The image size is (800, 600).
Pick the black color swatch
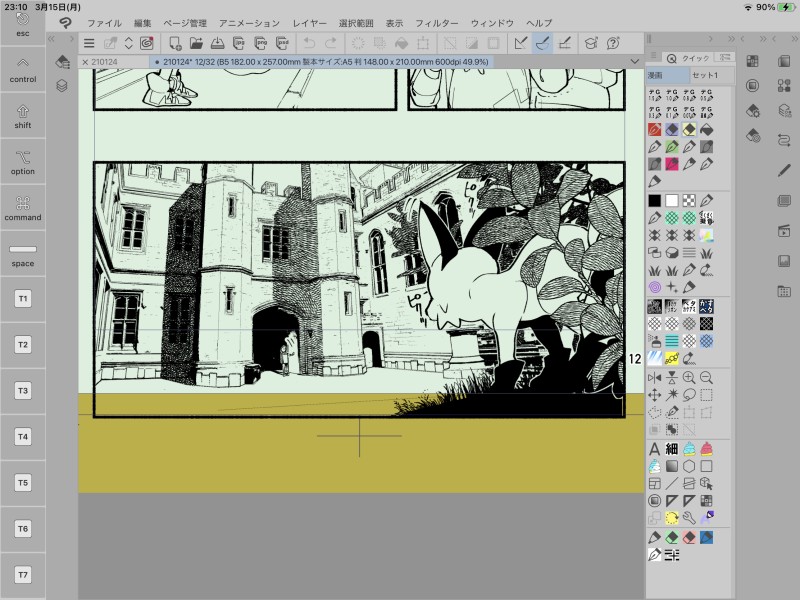[x=654, y=201]
